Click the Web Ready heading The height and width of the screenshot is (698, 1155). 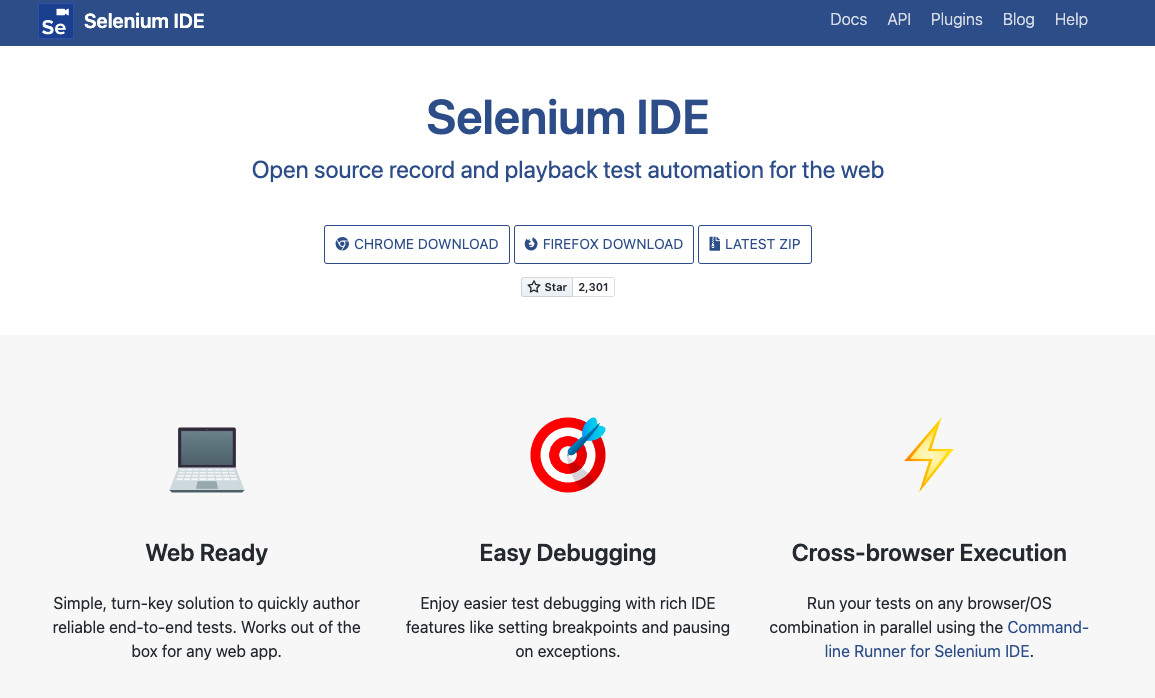pyautogui.click(x=206, y=553)
